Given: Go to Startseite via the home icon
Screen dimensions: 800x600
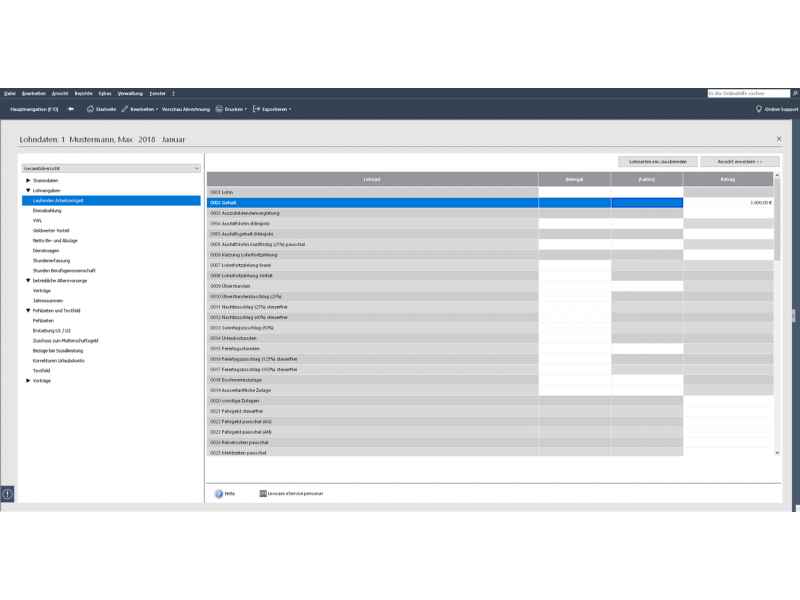Looking at the screenshot, I should click(91, 108).
